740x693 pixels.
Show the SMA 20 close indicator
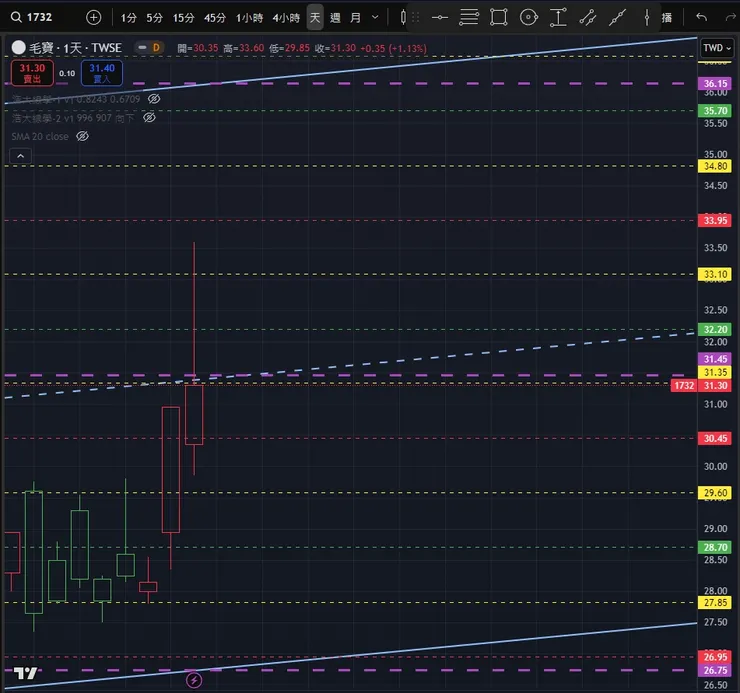click(x=82, y=136)
